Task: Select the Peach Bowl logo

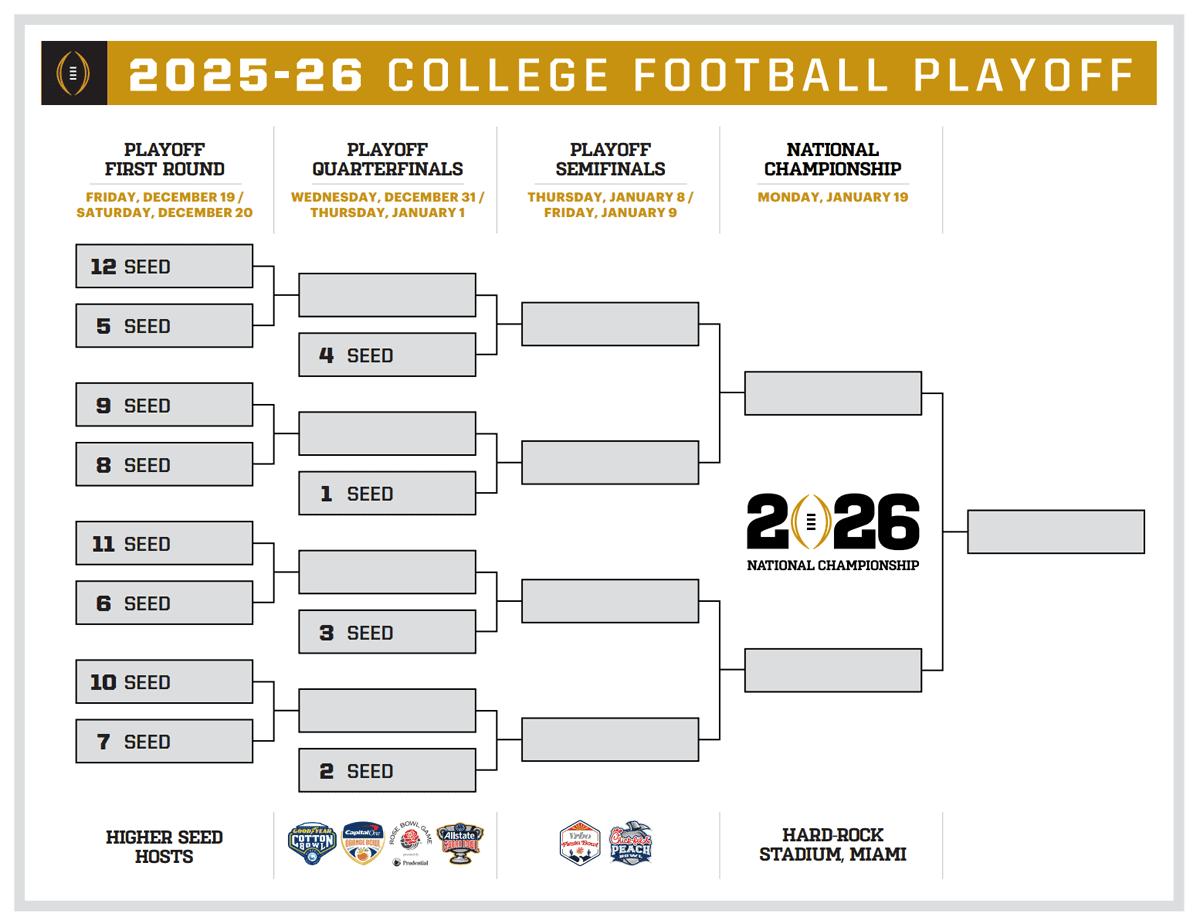Action: coord(631,844)
